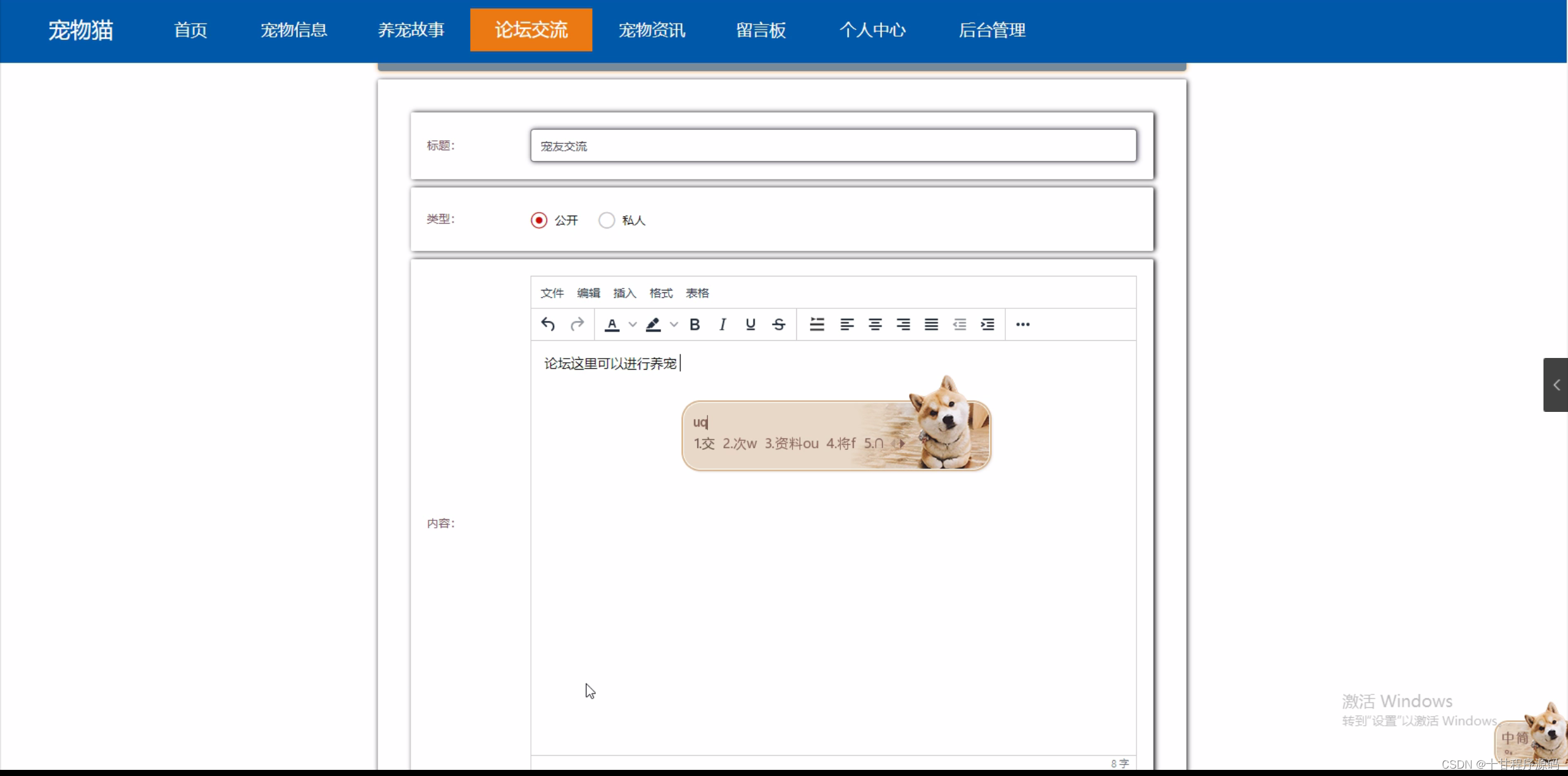
Task: Select the 私人 radio option
Action: 606,220
